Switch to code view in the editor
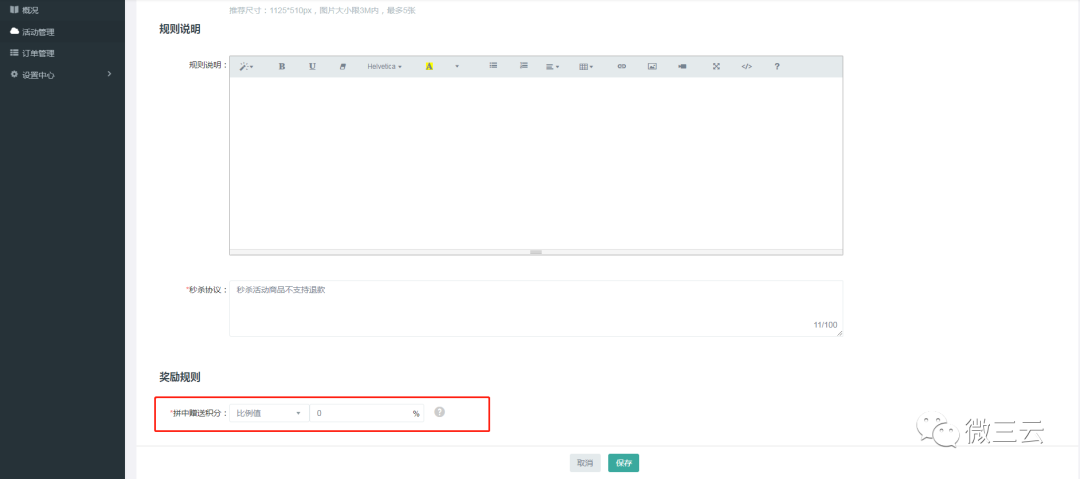The image size is (1080, 479). [x=747, y=66]
